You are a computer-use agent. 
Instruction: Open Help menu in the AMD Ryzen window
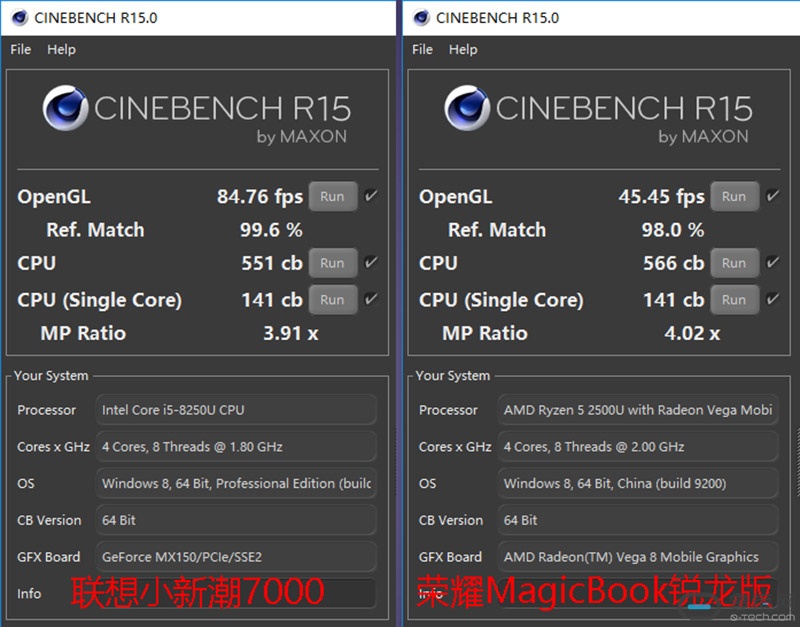463,49
